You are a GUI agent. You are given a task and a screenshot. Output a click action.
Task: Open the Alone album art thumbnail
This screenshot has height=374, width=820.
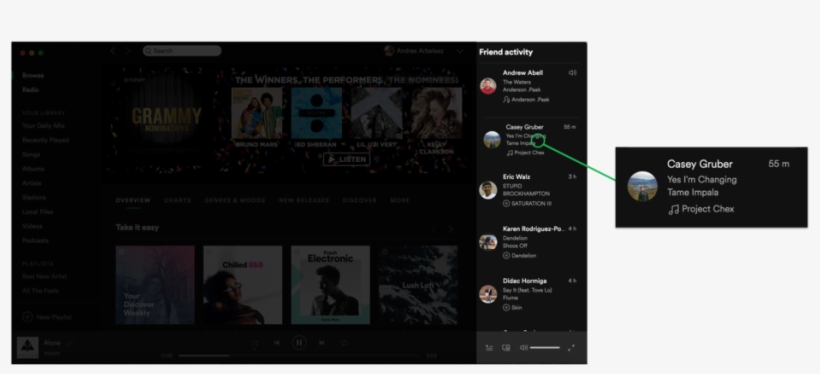[x=28, y=348]
